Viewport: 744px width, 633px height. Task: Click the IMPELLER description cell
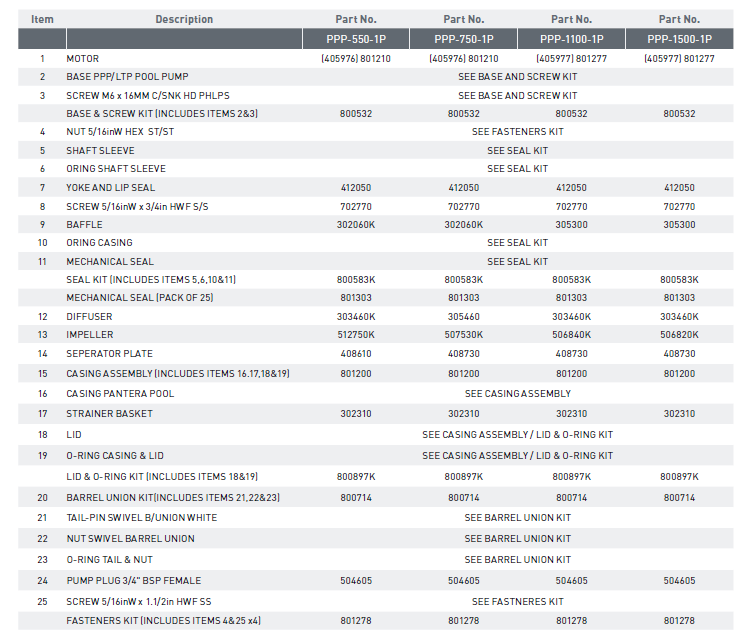click(x=90, y=335)
